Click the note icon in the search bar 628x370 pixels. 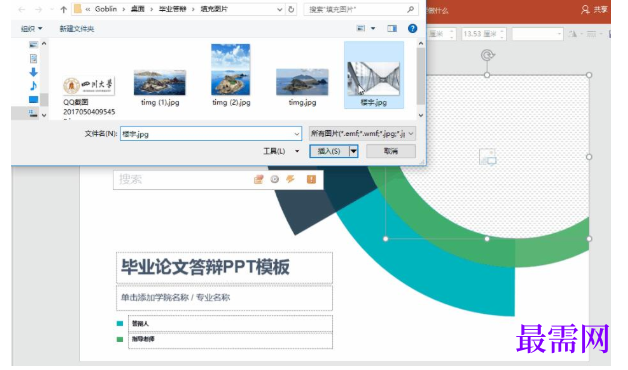(x=259, y=179)
